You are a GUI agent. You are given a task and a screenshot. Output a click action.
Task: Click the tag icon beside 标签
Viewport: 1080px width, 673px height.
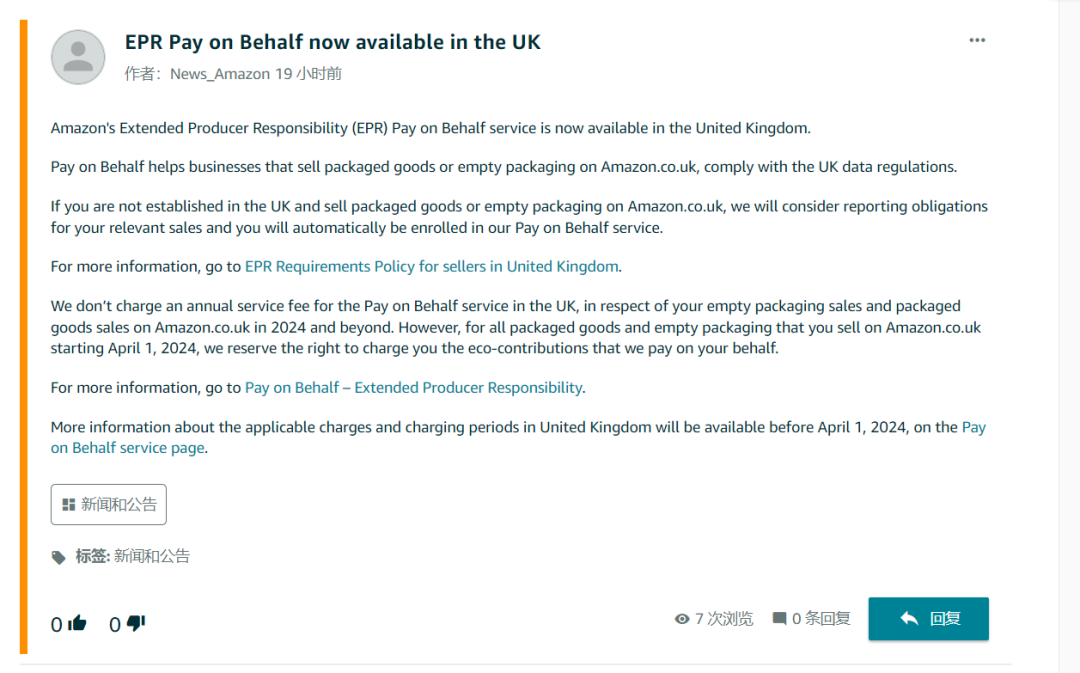coord(59,557)
